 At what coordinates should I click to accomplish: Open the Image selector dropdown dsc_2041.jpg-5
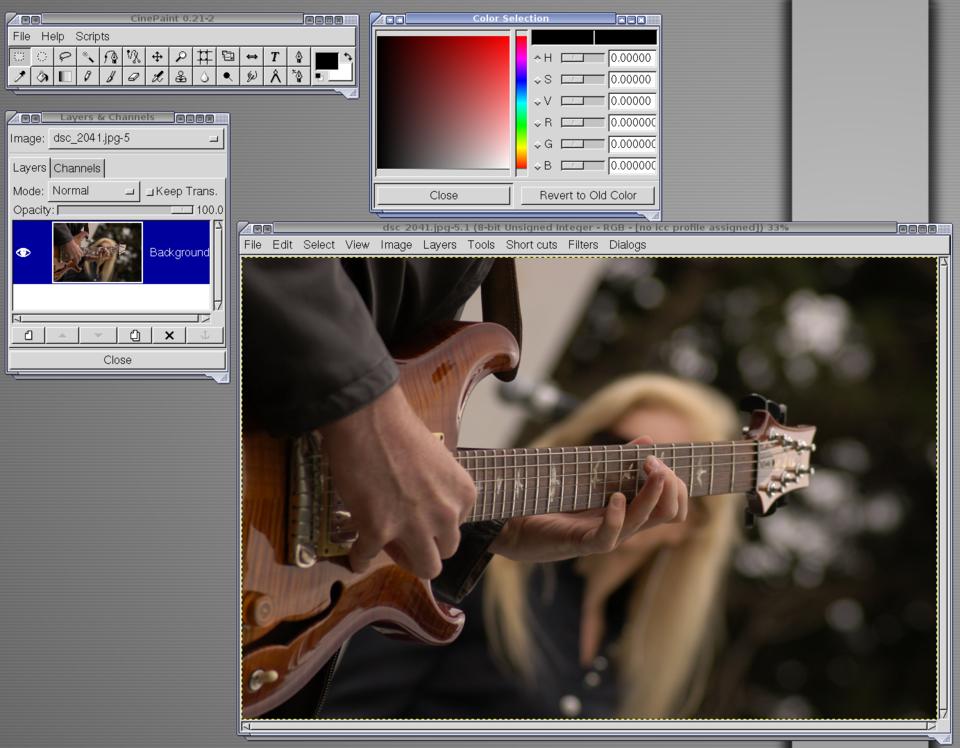pos(135,139)
